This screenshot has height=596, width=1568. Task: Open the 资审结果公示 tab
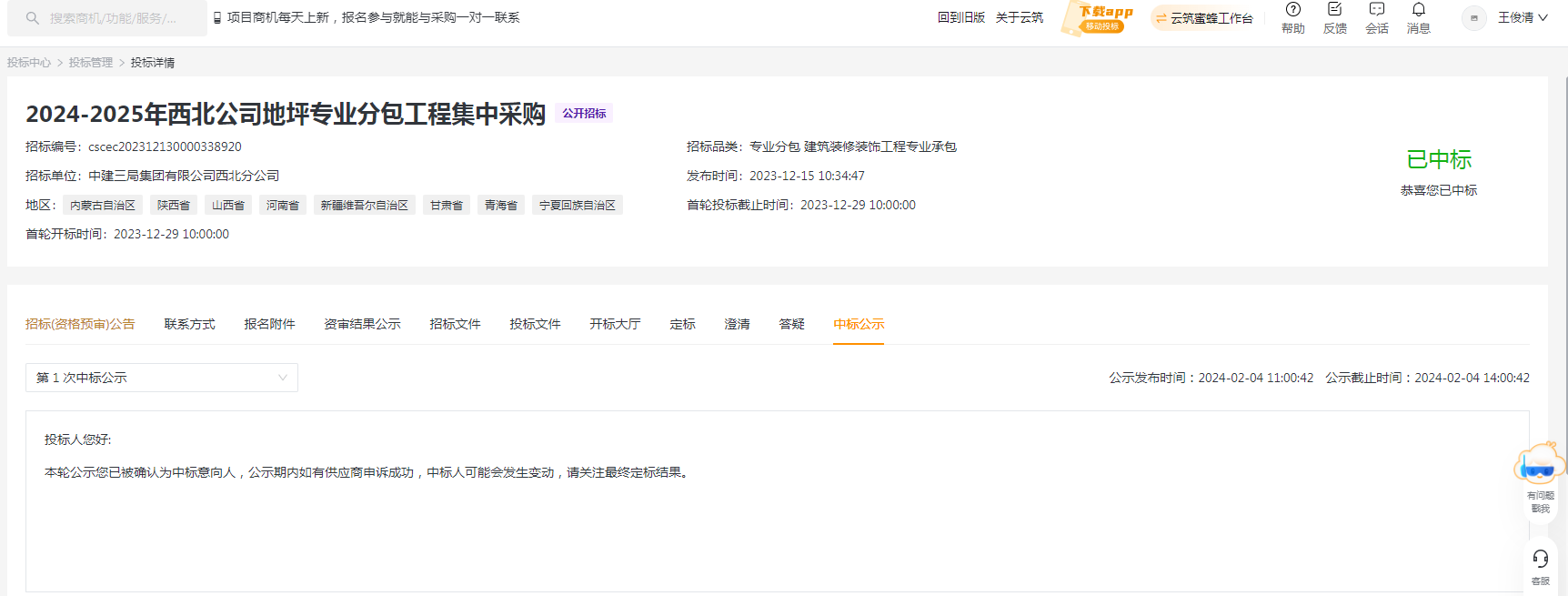pos(362,324)
